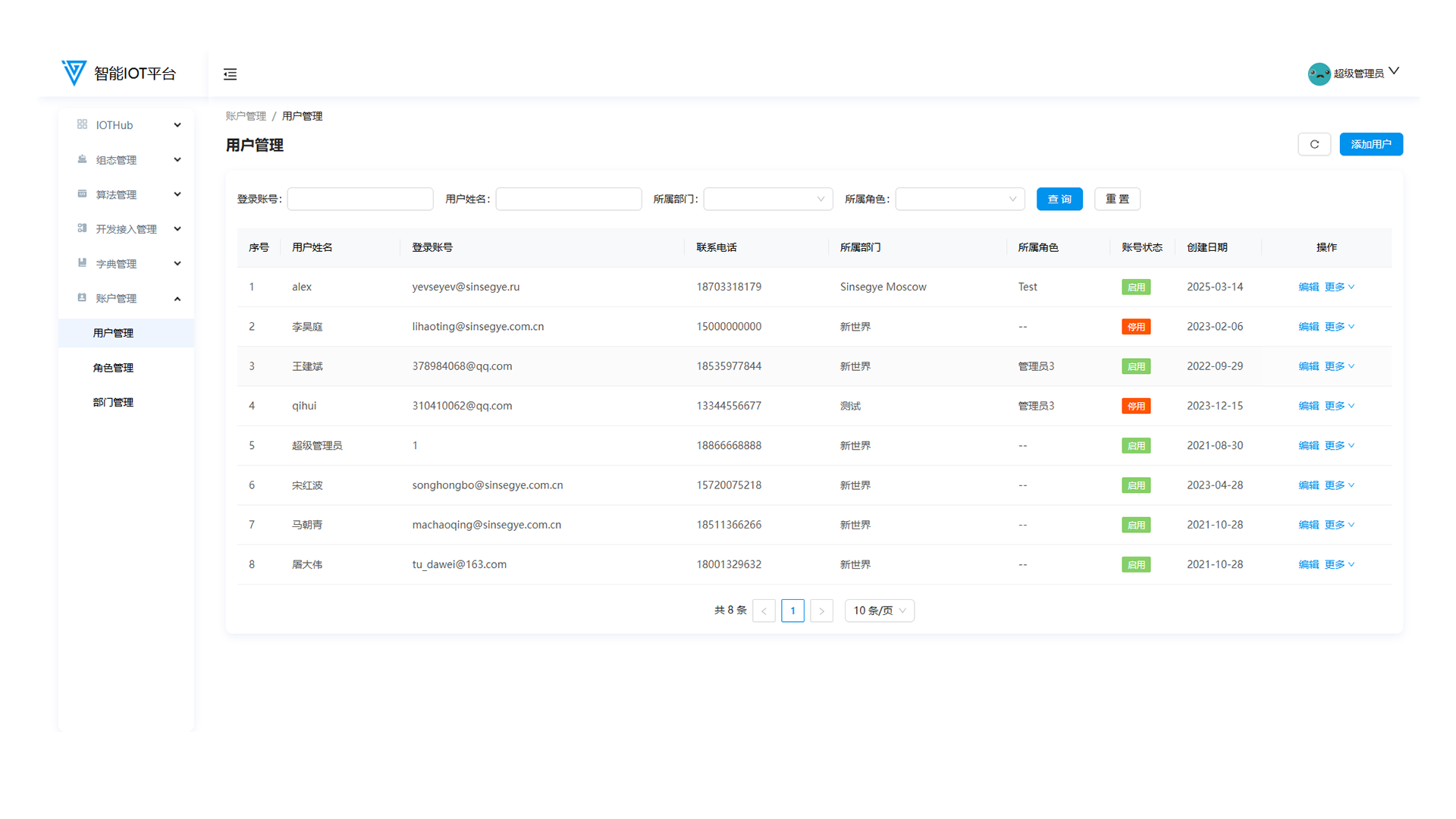This screenshot has height=819, width=1456.
Task: Open the 所属角色 dropdown filter
Action: tap(959, 199)
